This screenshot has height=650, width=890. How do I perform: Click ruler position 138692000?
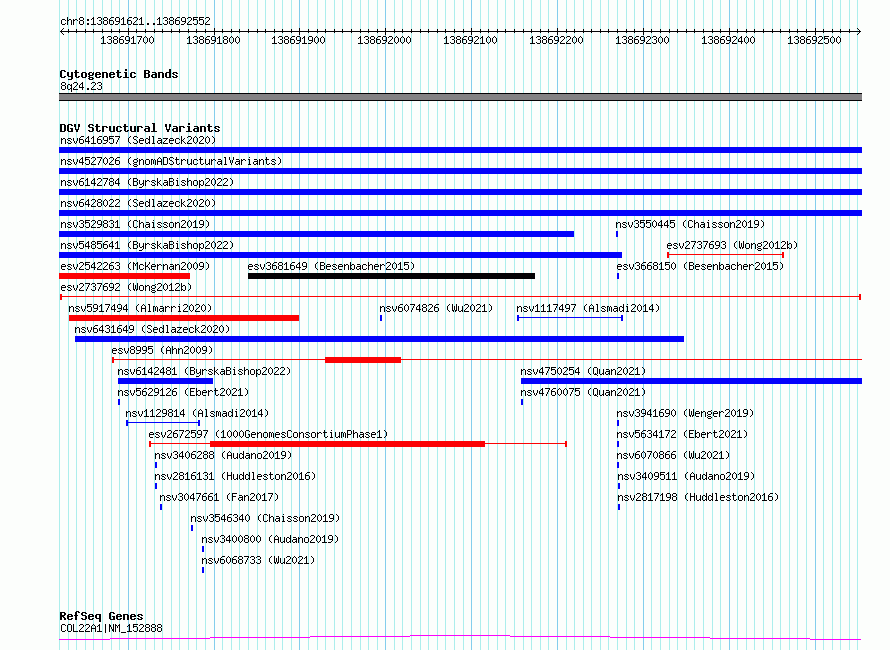(x=384, y=40)
